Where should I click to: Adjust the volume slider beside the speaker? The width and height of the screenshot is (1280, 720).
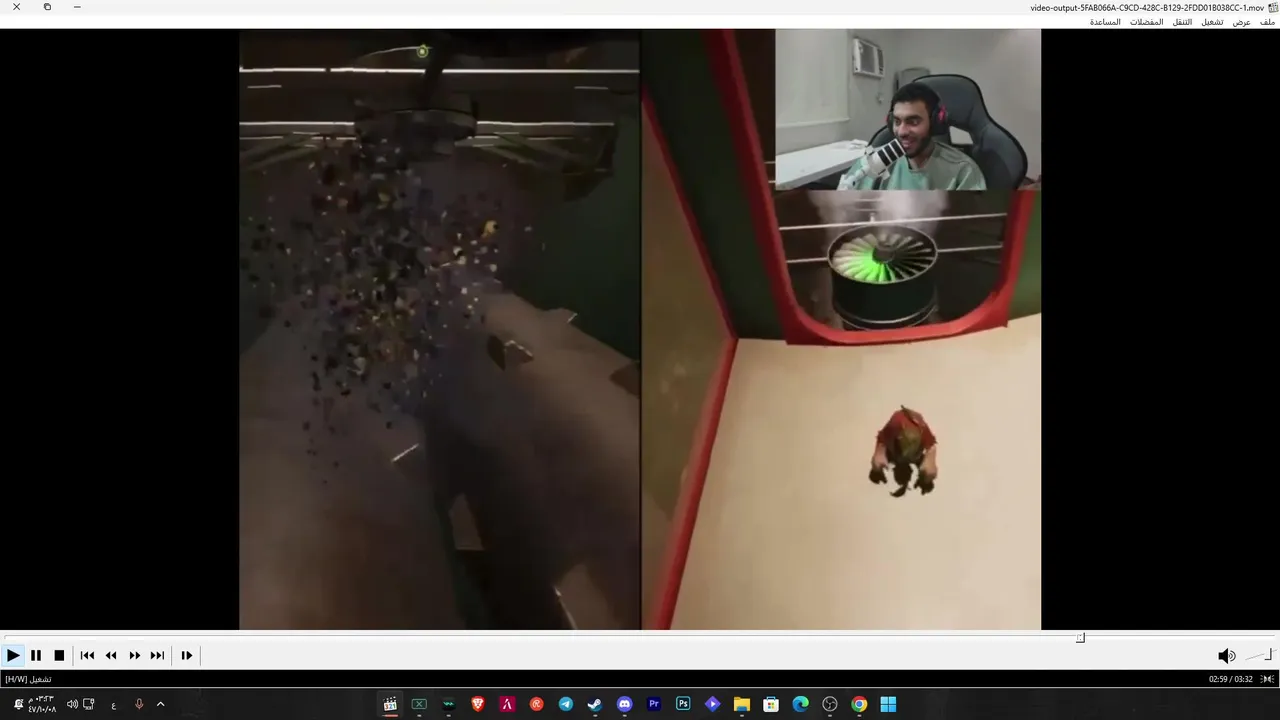click(x=1258, y=656)
